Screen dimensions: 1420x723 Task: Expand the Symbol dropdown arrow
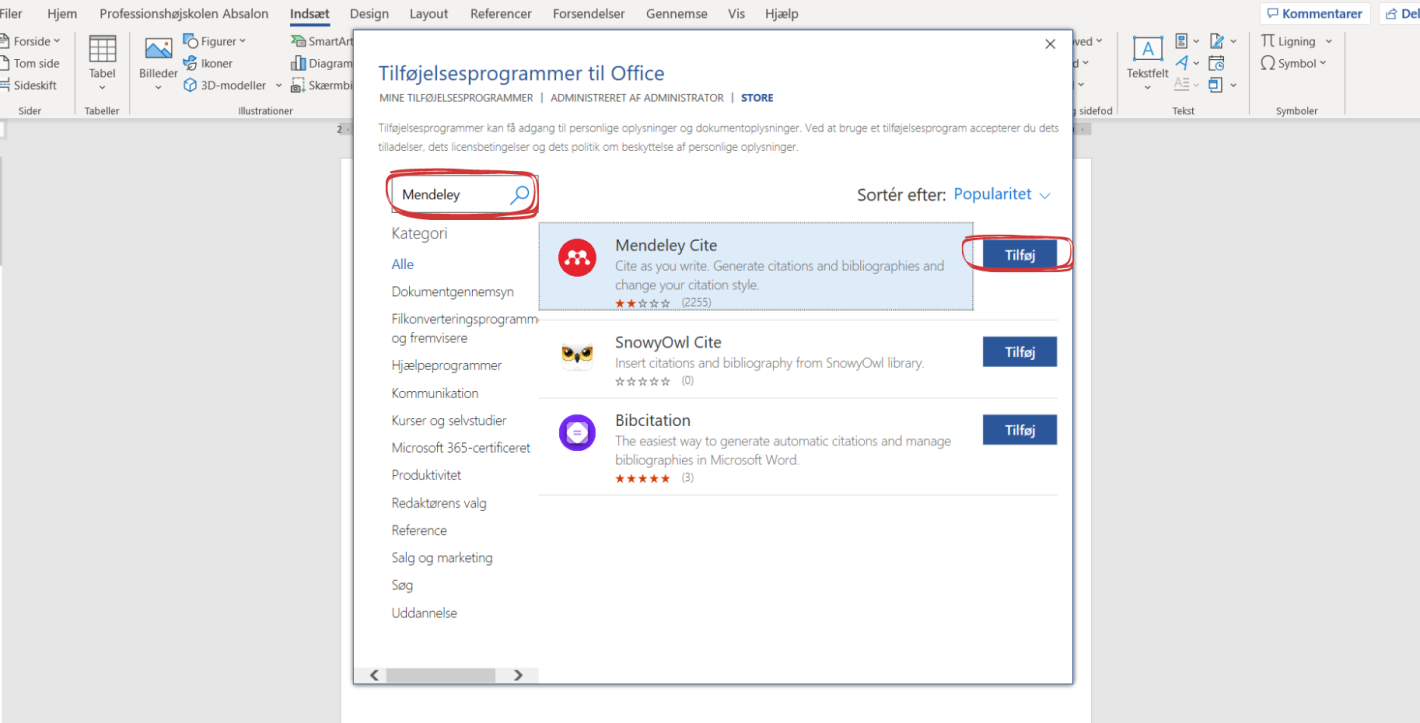(x=1322, y=63)
